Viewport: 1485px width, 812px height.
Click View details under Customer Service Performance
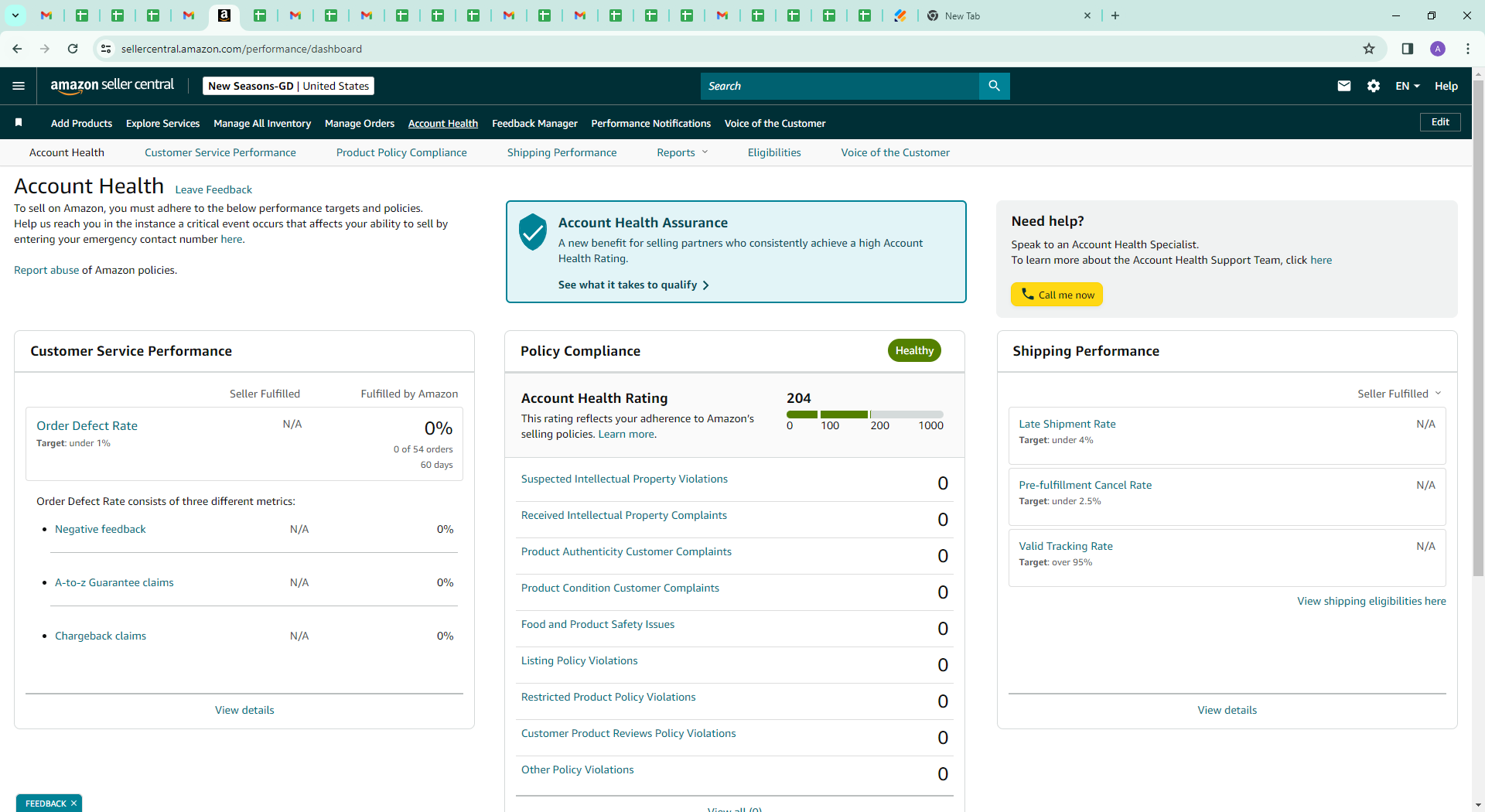(244, 710)
